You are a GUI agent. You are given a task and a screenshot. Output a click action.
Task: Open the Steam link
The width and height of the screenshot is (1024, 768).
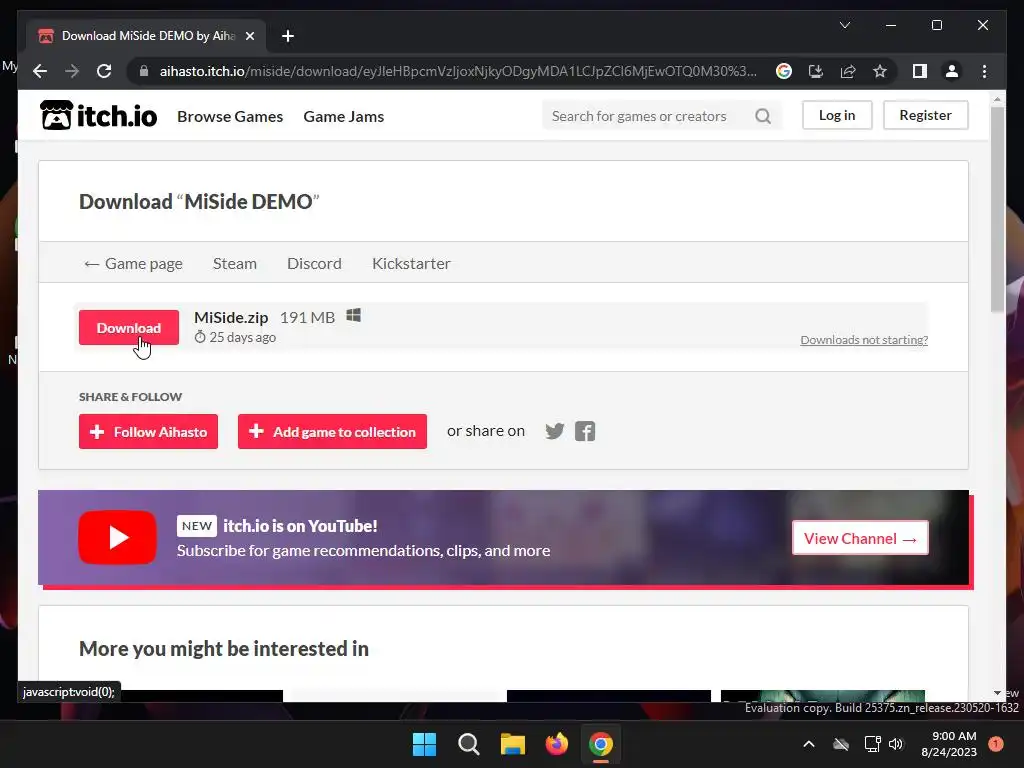234,263
